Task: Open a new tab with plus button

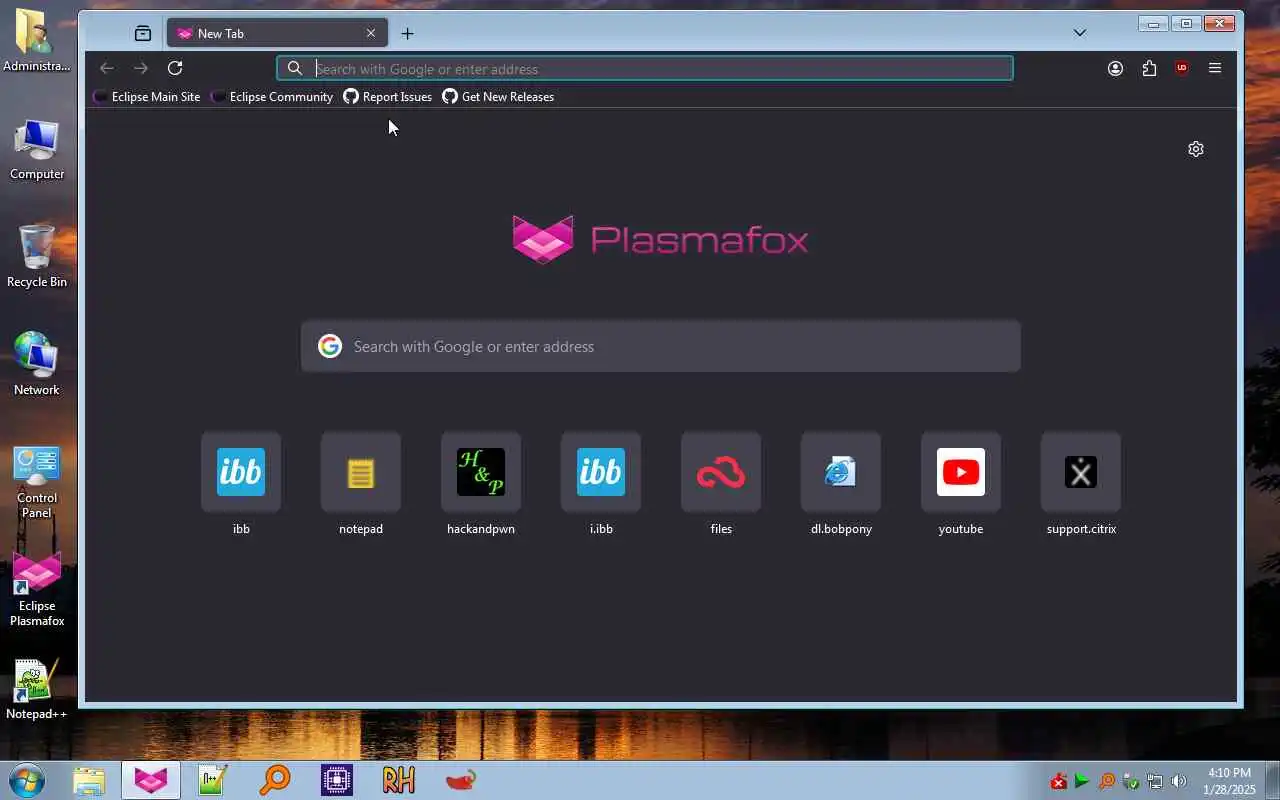Action: 407,33
